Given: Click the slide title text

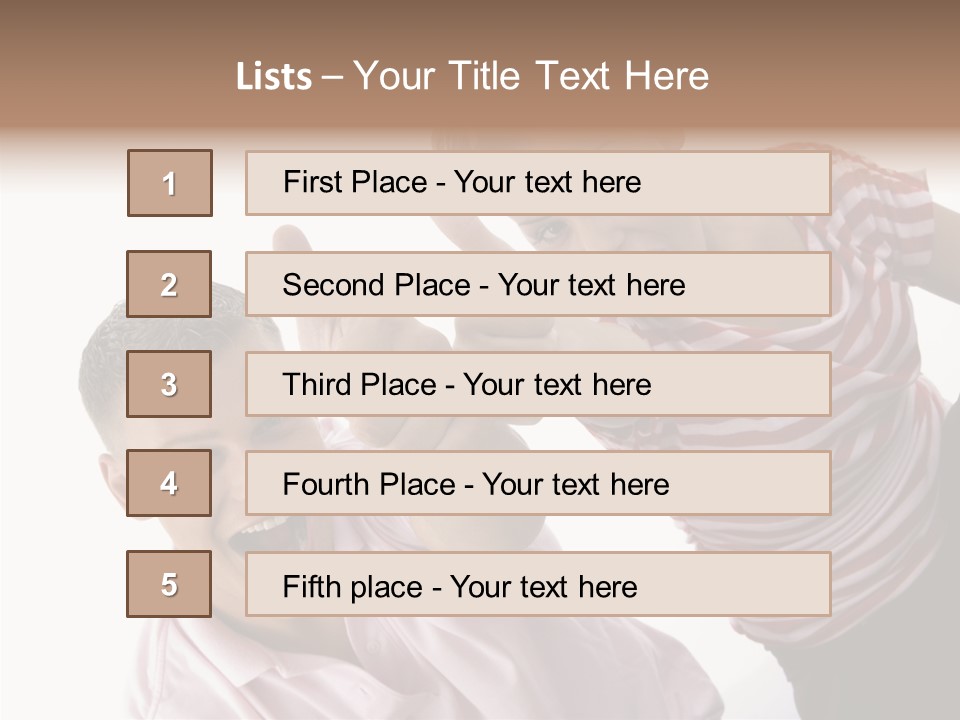Looking at the screenshot, I should click(472, 76).
